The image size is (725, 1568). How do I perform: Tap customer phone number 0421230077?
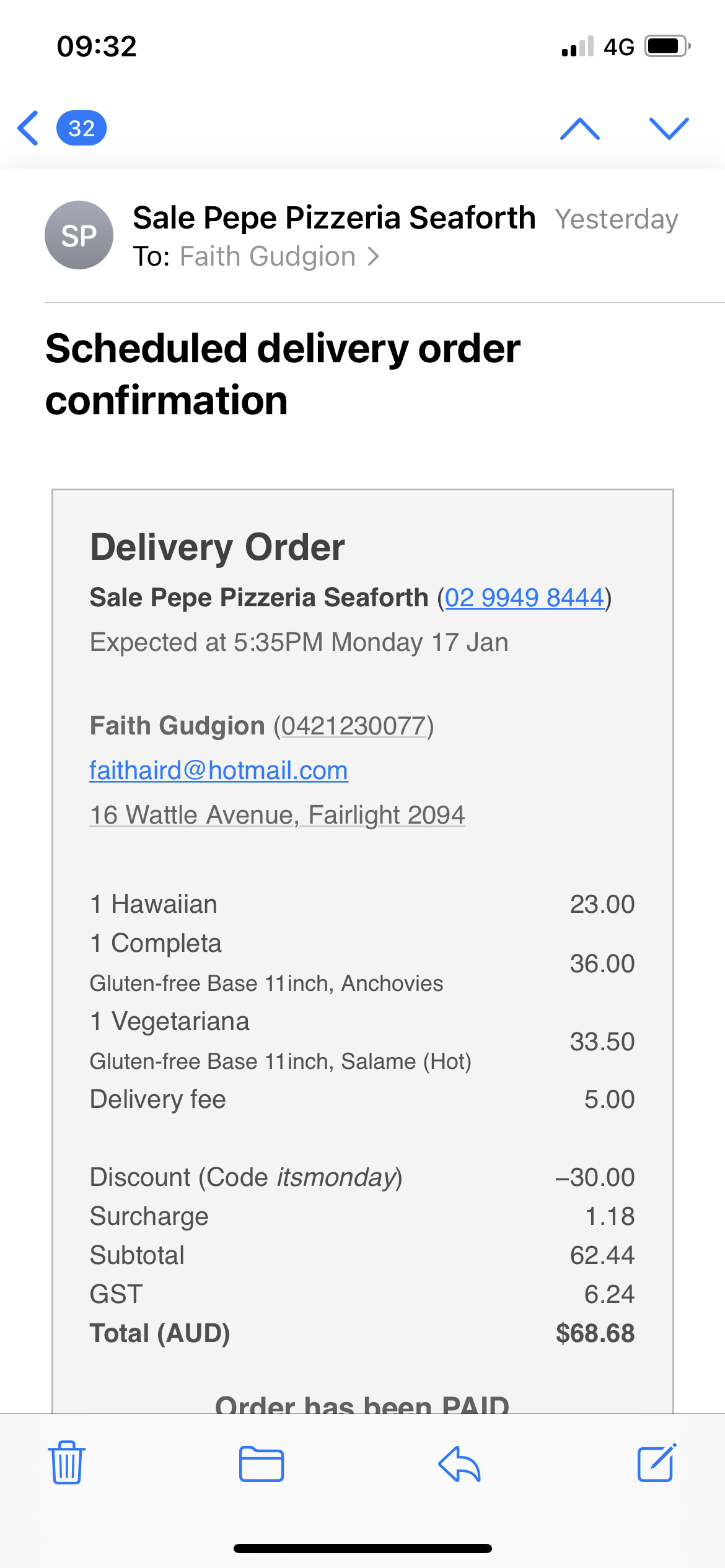pyautogui.click(x=354, y=726)
